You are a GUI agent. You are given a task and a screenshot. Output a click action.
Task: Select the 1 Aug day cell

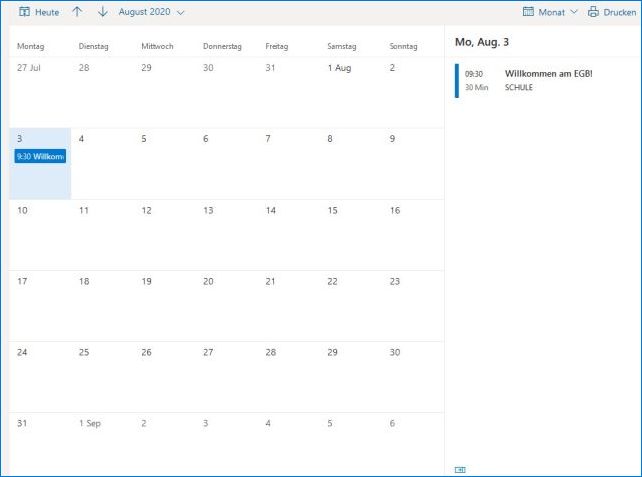(352, 92)
